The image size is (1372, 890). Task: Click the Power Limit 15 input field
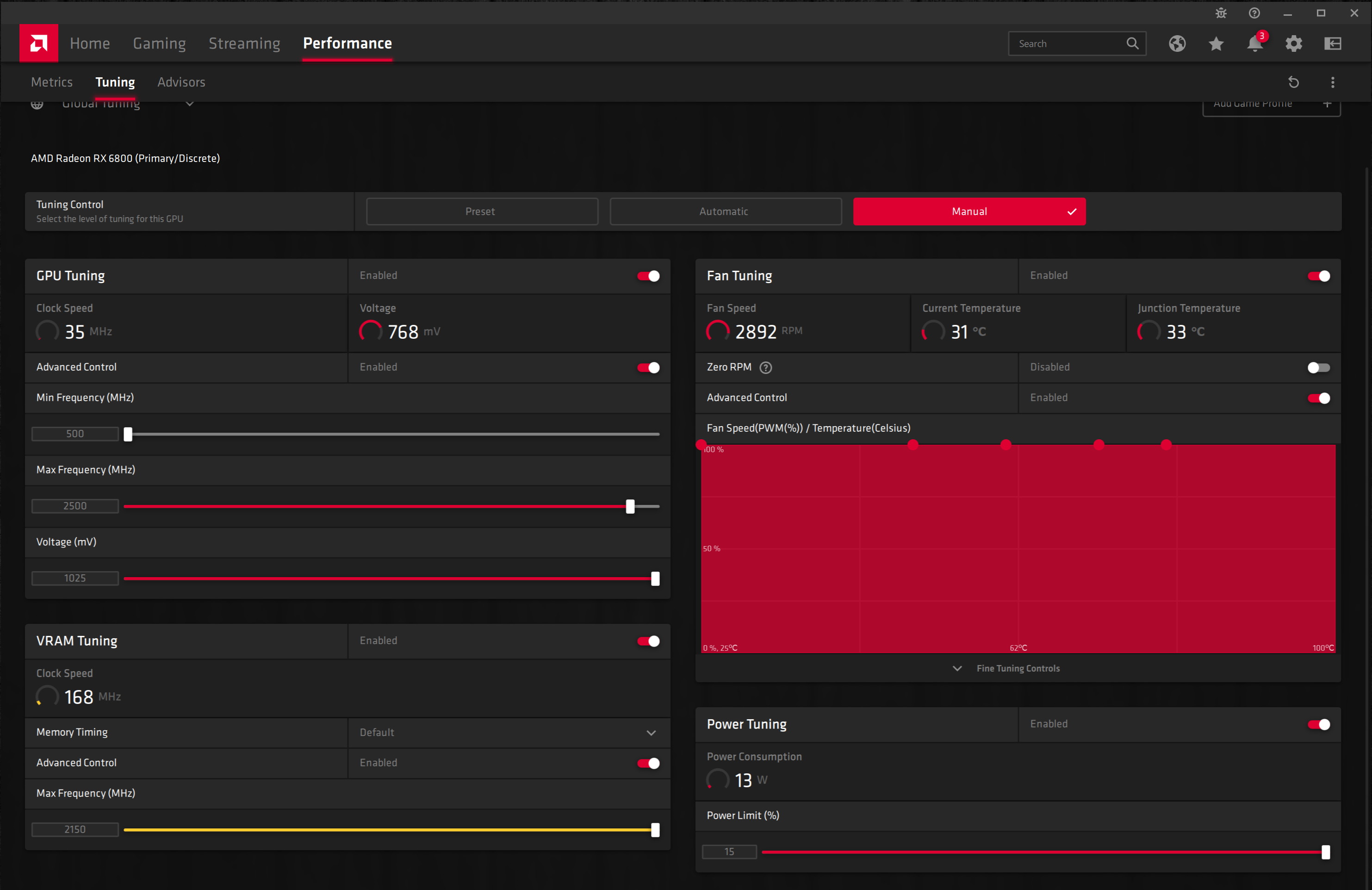click(729, 852)
